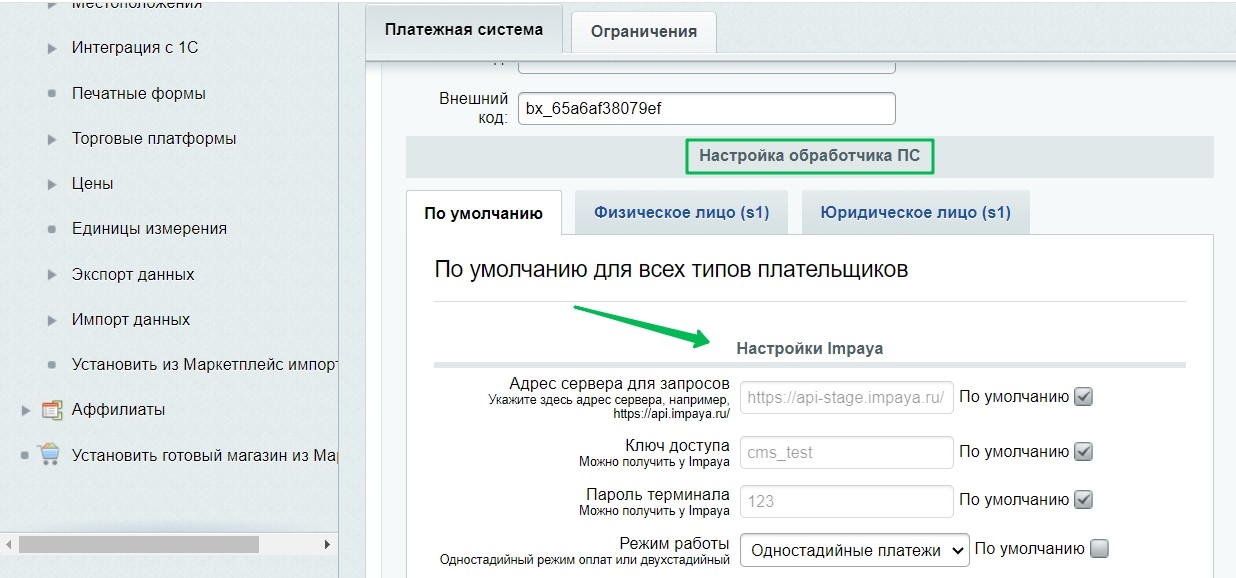This screenshot has width=1236, height=578.
Task: Expand the Цены section arrow
Action: (52, 184)
